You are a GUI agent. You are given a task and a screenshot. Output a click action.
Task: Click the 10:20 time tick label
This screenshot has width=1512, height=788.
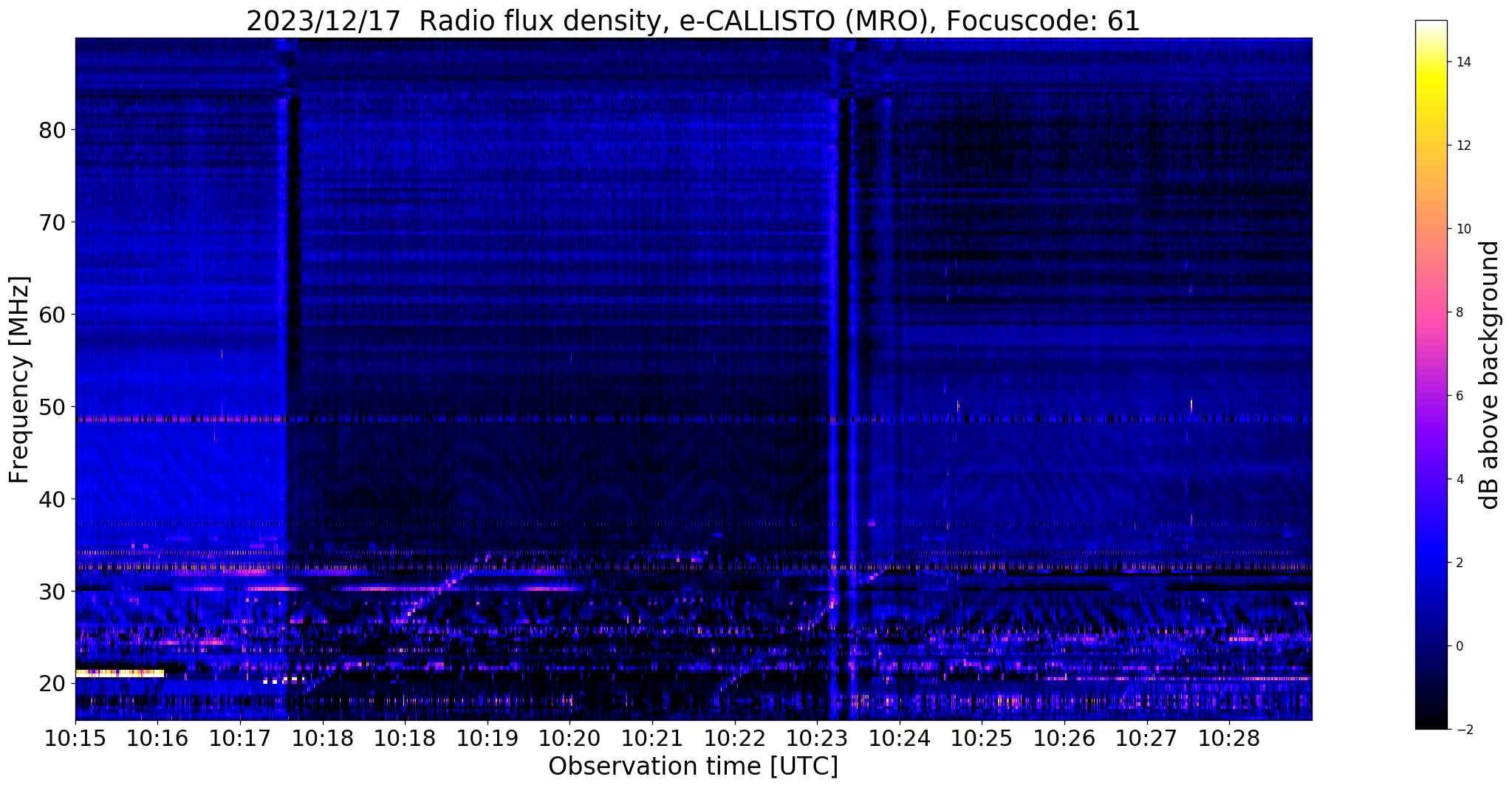tap(569, 739)
